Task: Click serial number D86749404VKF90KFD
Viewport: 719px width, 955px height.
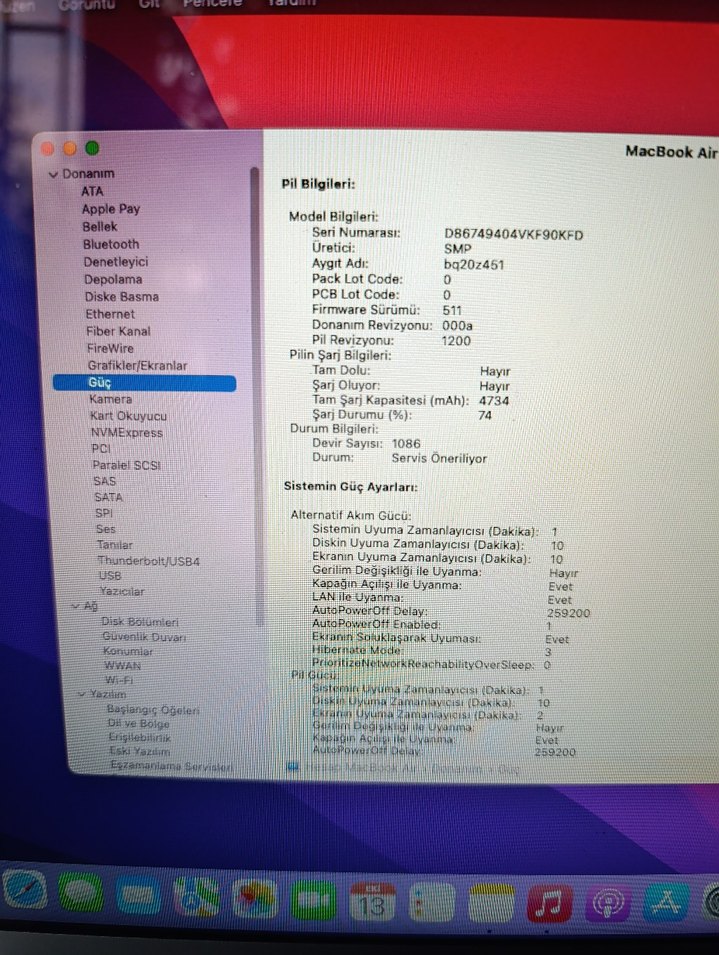Action: click(513, 234)
